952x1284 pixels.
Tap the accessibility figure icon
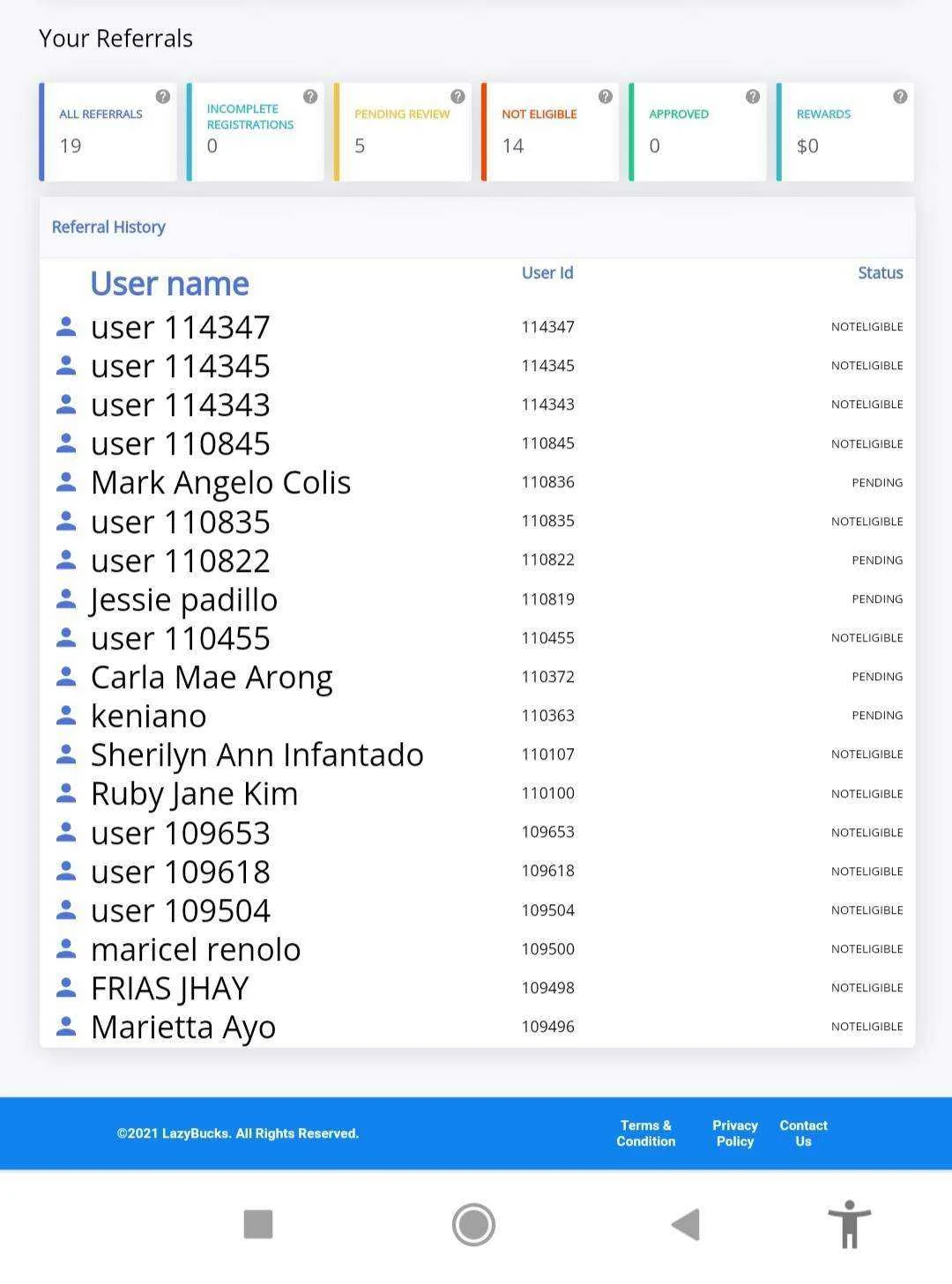[849, 1224]
